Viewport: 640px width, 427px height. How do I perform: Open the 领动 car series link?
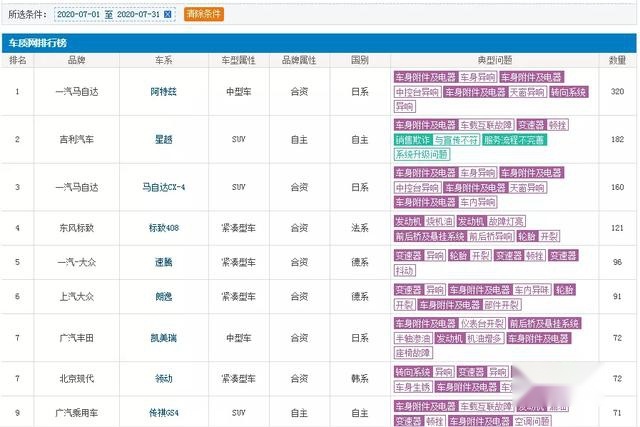pos(164,379)
